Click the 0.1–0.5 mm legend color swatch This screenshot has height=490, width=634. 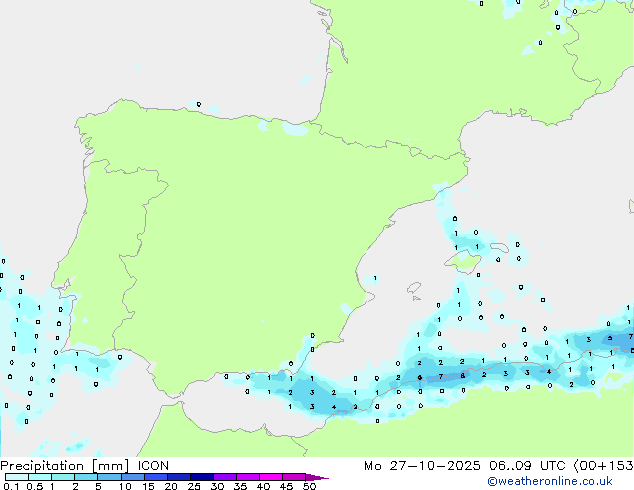tap(17, 477)
